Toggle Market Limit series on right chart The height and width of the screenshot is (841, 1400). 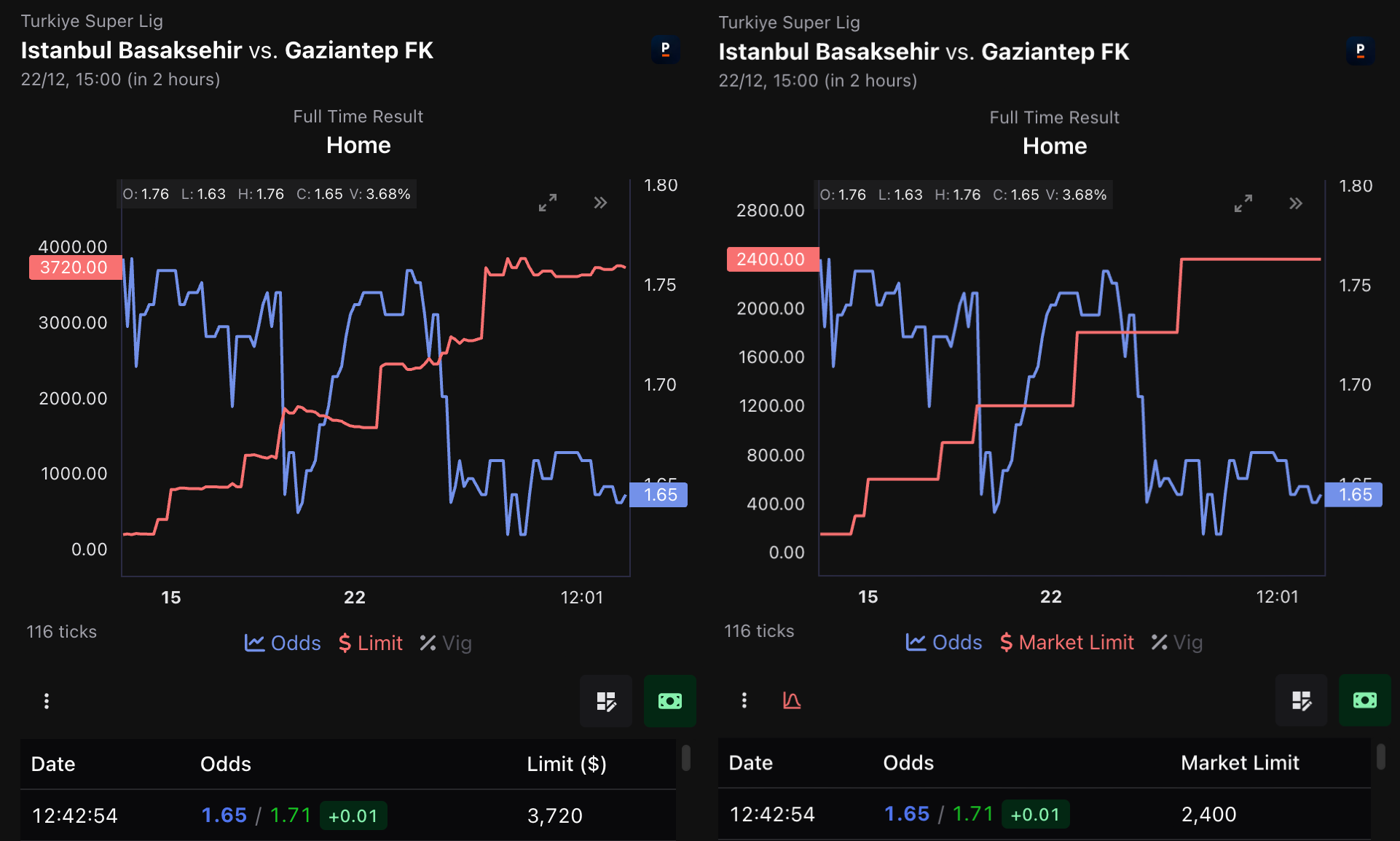click(1067, 642)
